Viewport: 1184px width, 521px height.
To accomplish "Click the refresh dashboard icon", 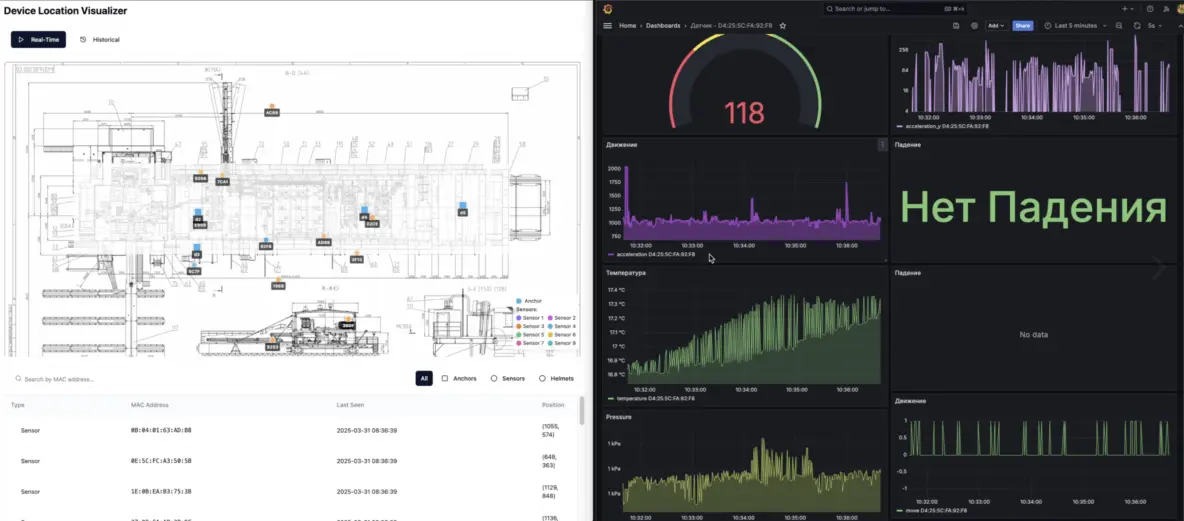I will tap(1137, 25).
